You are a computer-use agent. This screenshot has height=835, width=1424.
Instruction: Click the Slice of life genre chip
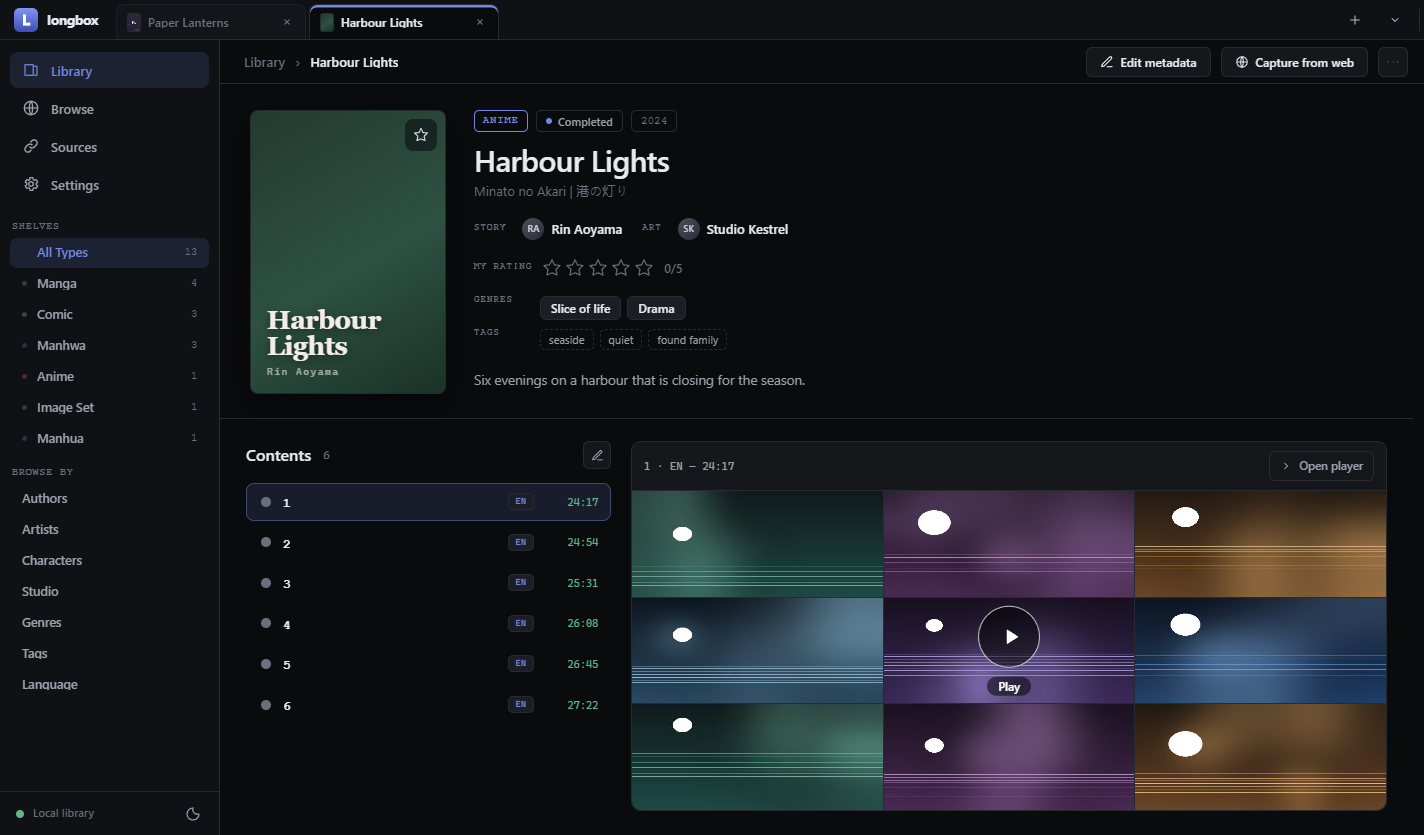click(x=580, y=308)
